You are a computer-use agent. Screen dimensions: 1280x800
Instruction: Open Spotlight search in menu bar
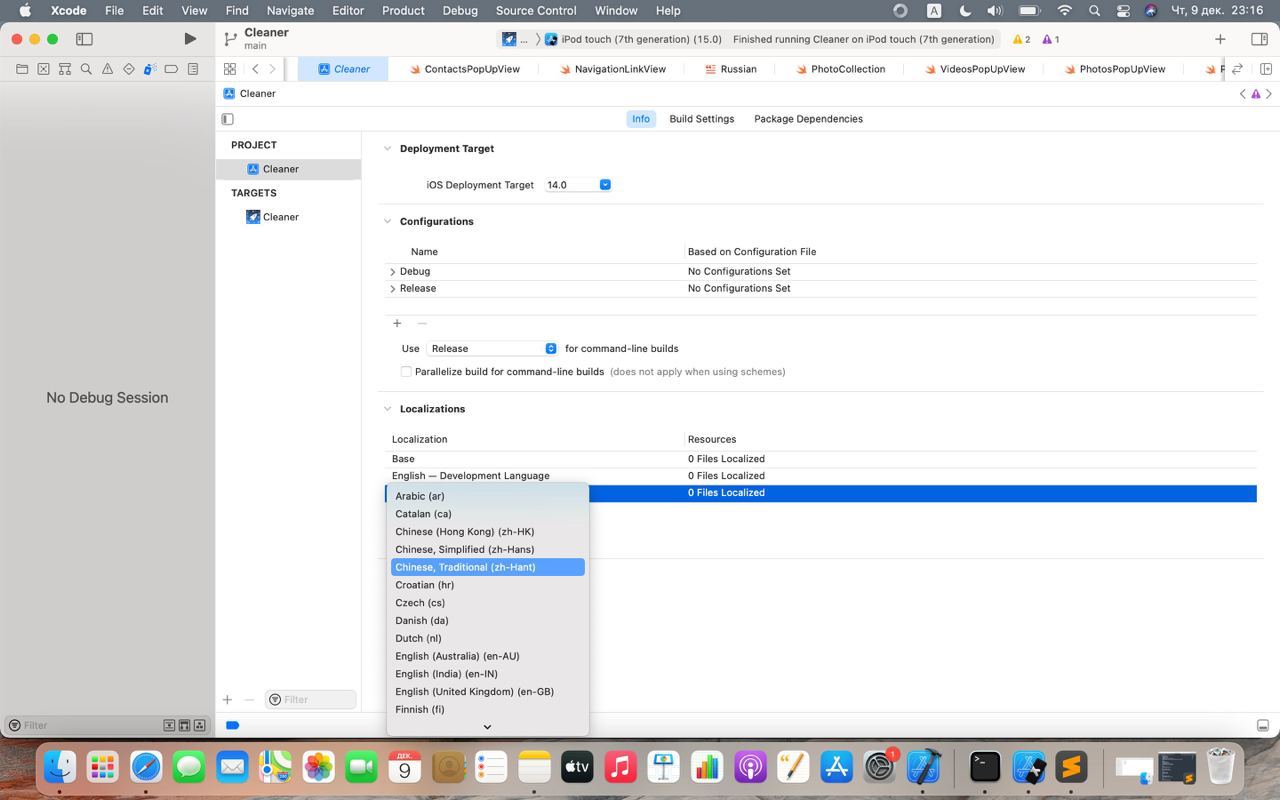[x=1095, y=11]
